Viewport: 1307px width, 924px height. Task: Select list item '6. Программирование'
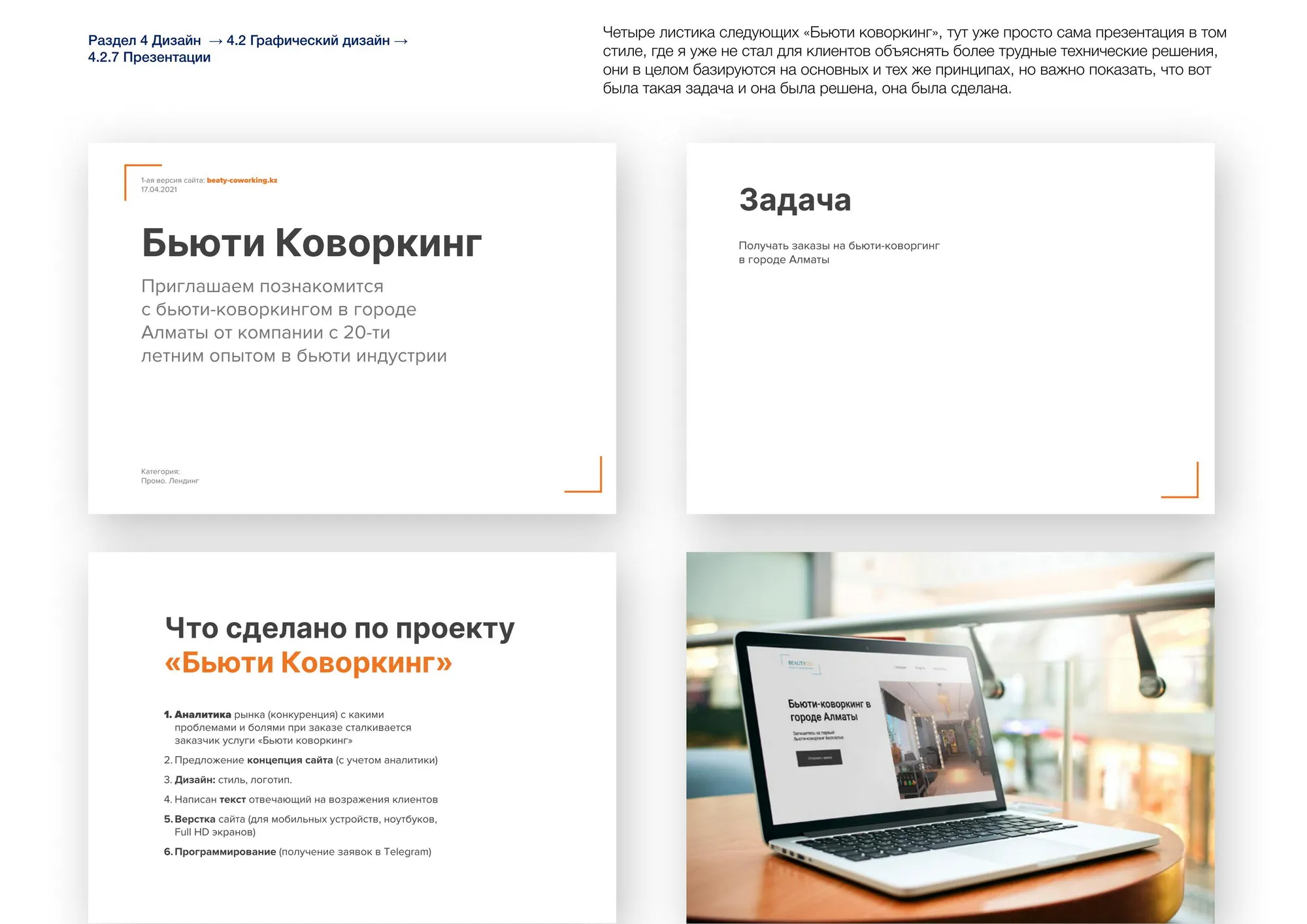[x=297, y=851]
